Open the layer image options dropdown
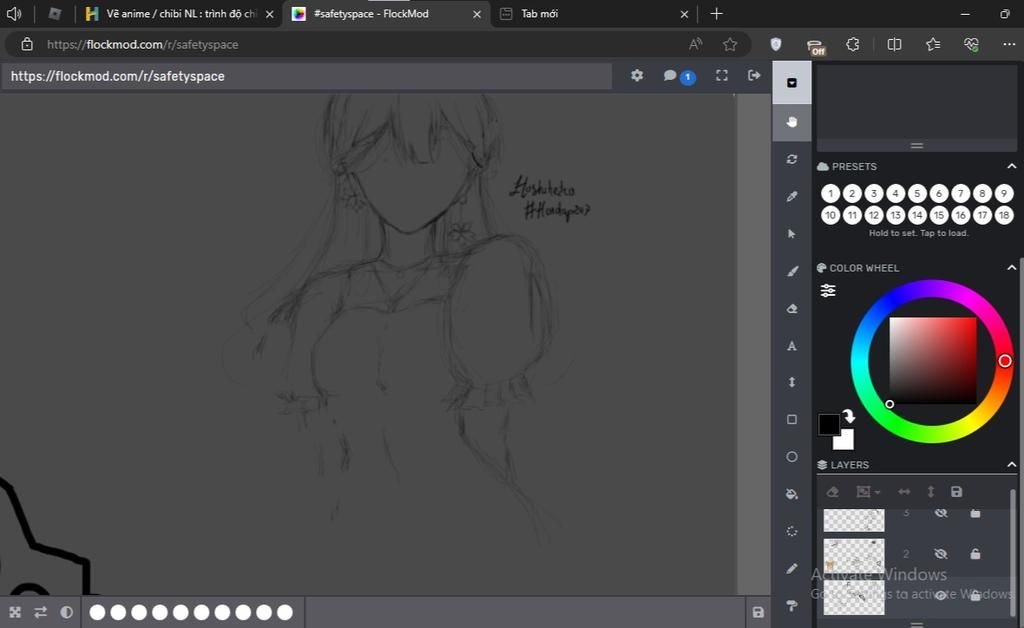1024x628 pixels. 868,492
